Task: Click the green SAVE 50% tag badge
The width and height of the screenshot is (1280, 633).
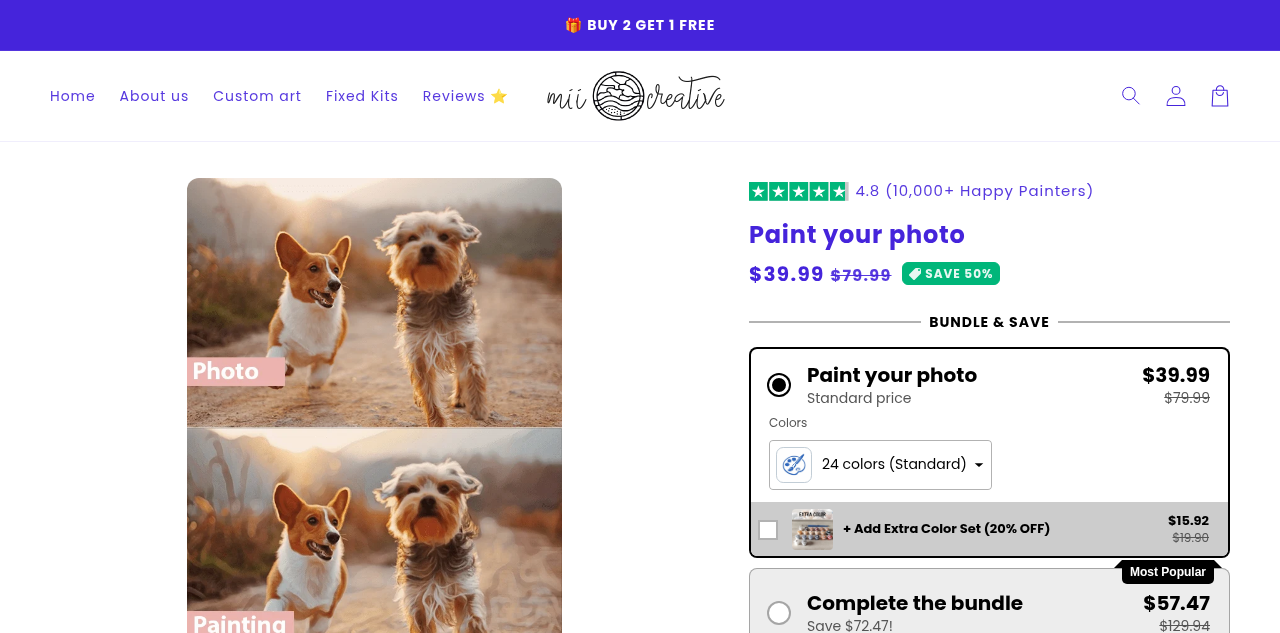Action: tap(951, 274)
